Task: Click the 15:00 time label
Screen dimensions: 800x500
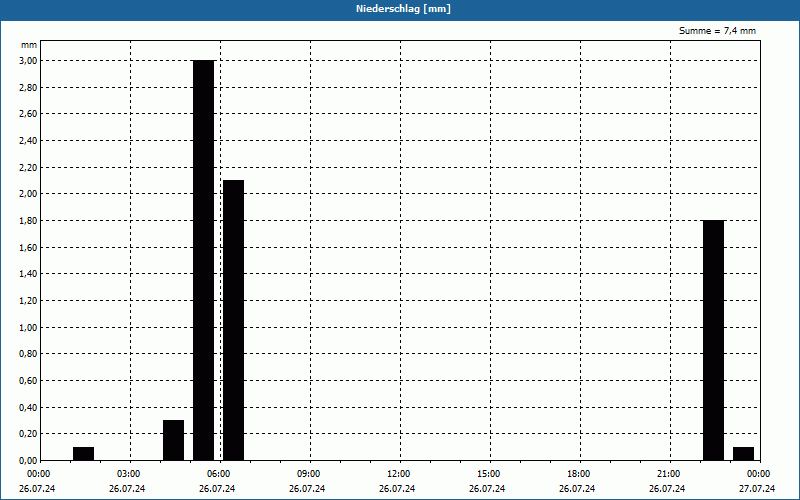Action: click(489, 474)
